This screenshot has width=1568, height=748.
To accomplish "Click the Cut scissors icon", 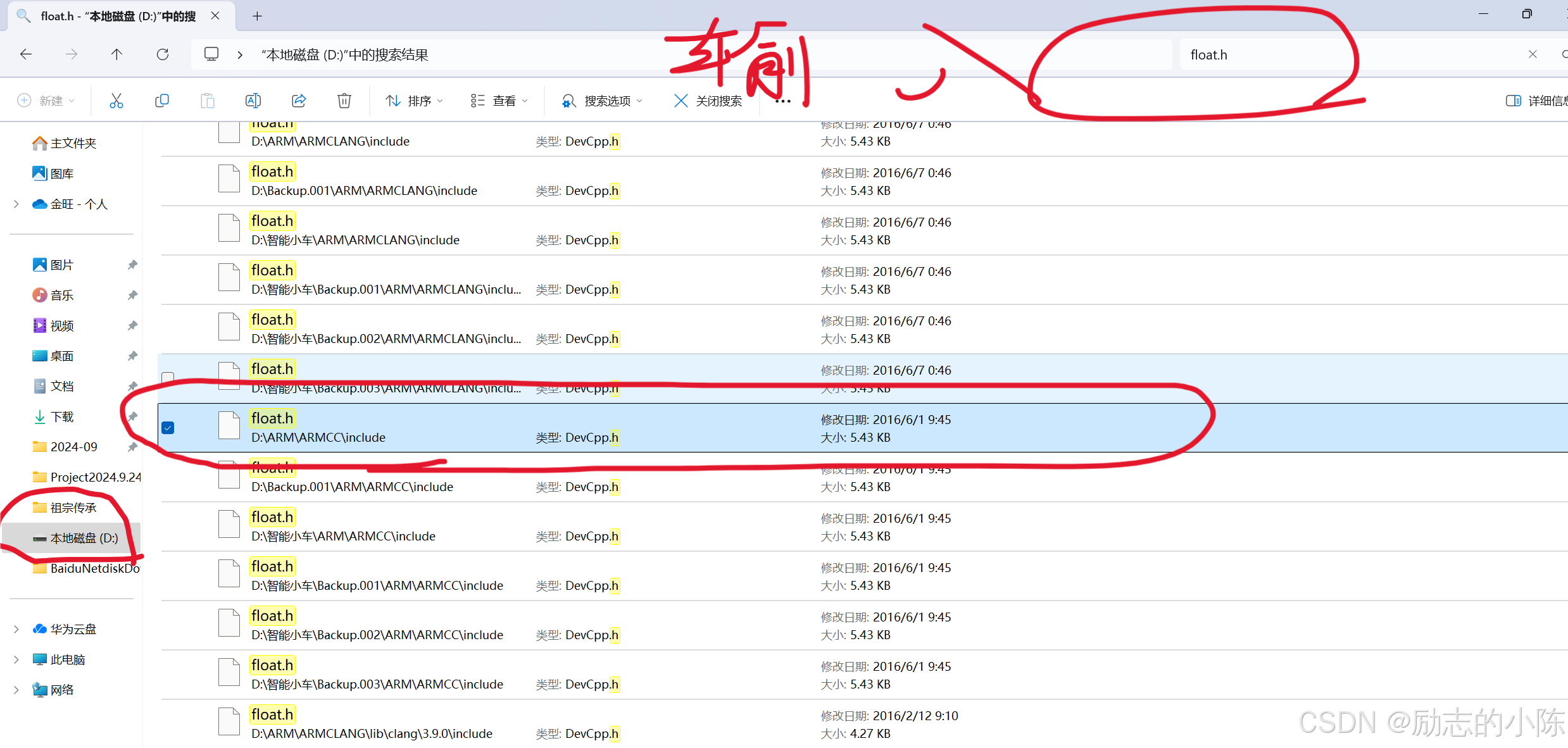I will tap(116, 101).
